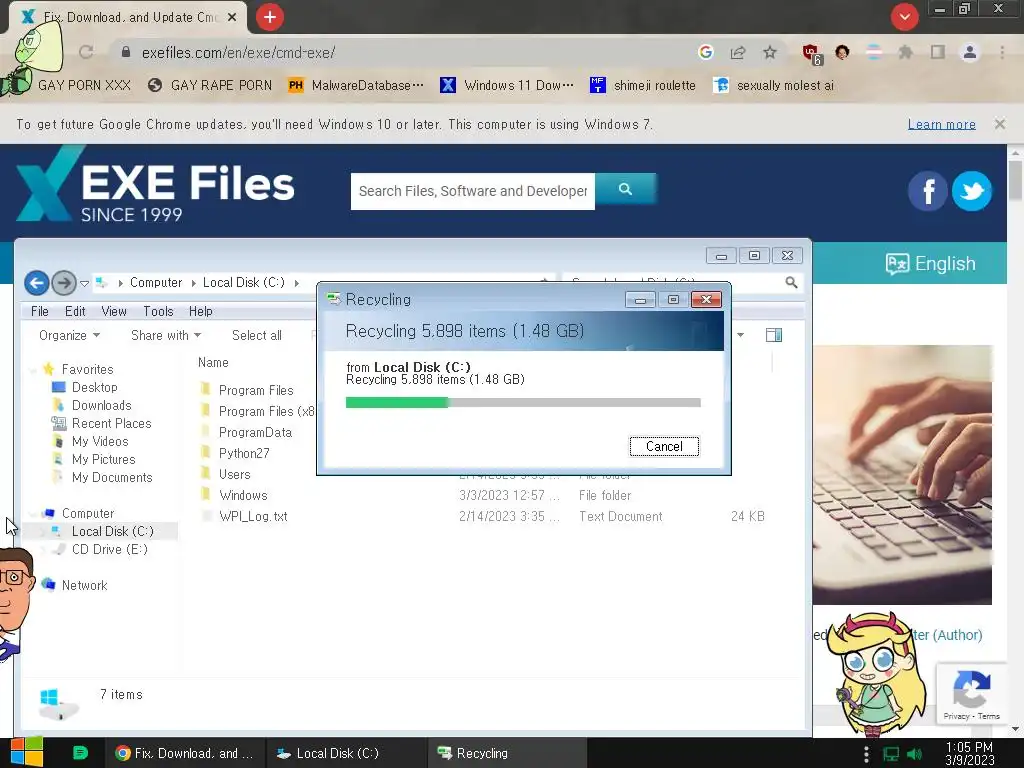The image size is (1024, 768).
Task: Switch to the Chrome taskbar button
Action: click(184, 753)
